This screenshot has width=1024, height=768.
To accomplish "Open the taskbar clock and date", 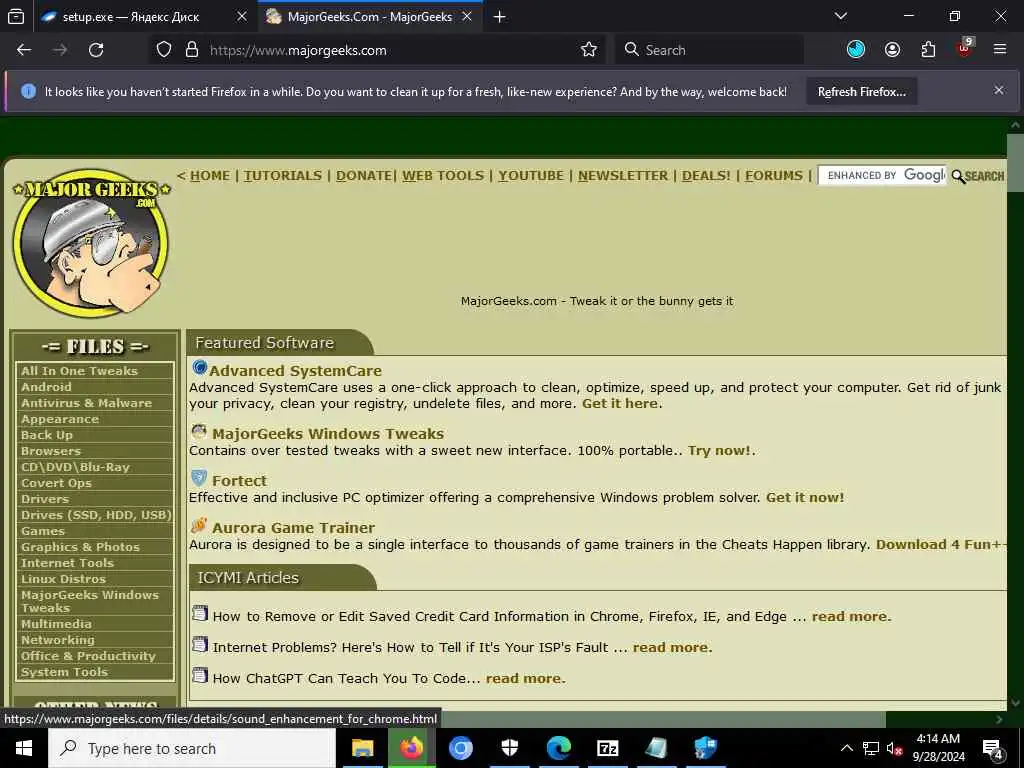I will [x=938, y=748].
